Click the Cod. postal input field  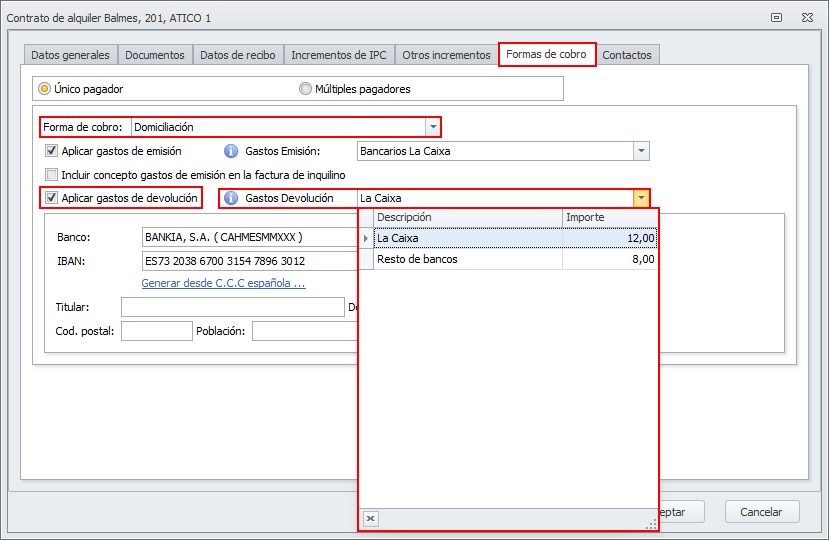click(156, 331)
